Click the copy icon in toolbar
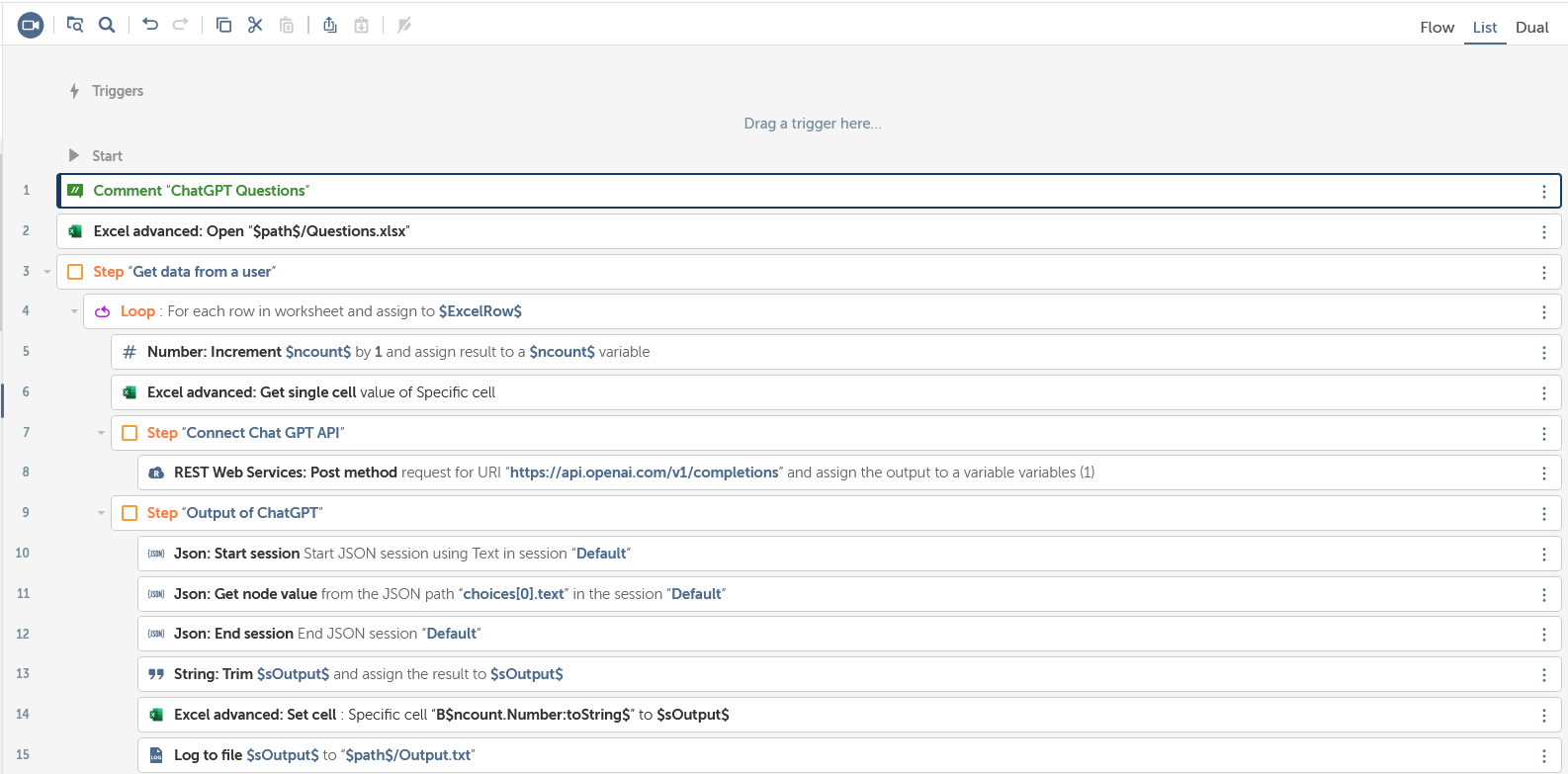The image size is (1568, 774). (223, 26)
